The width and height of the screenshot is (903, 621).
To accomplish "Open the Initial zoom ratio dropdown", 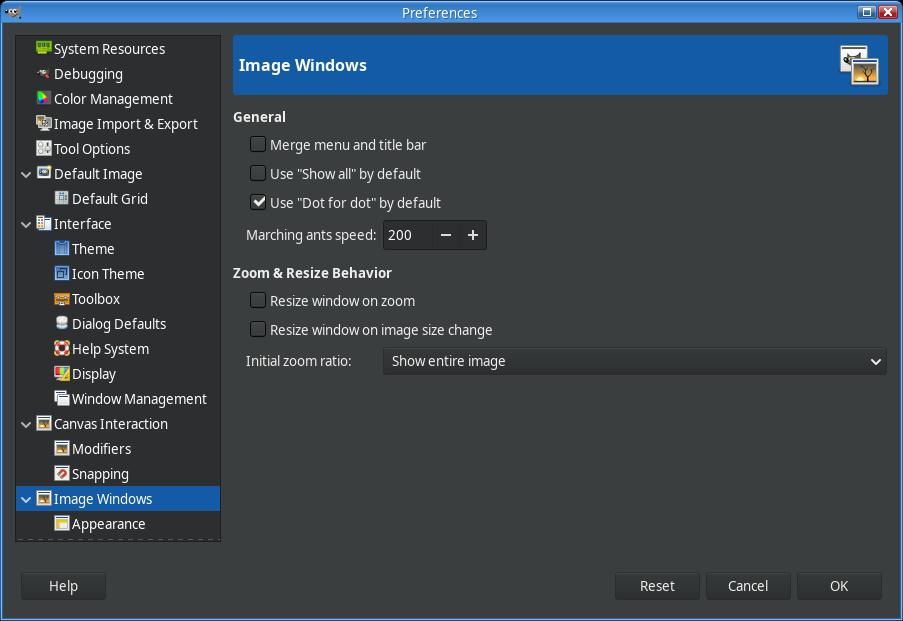I will [x=634, y=361].
